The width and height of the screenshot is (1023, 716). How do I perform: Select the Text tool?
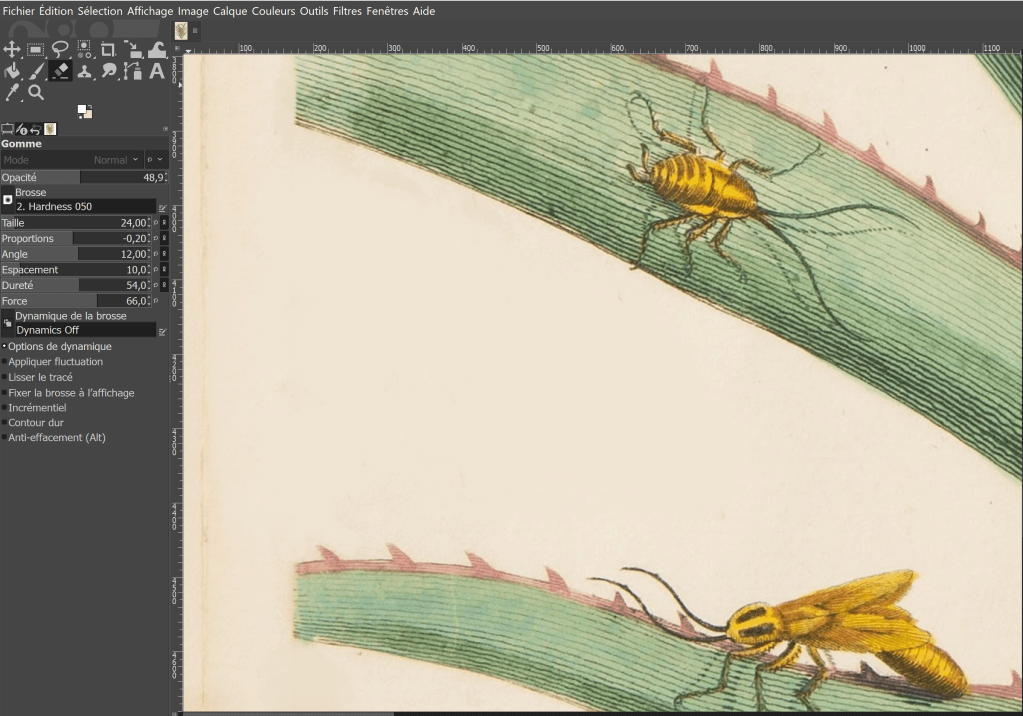pyautogui.click(x=156, y=71)
